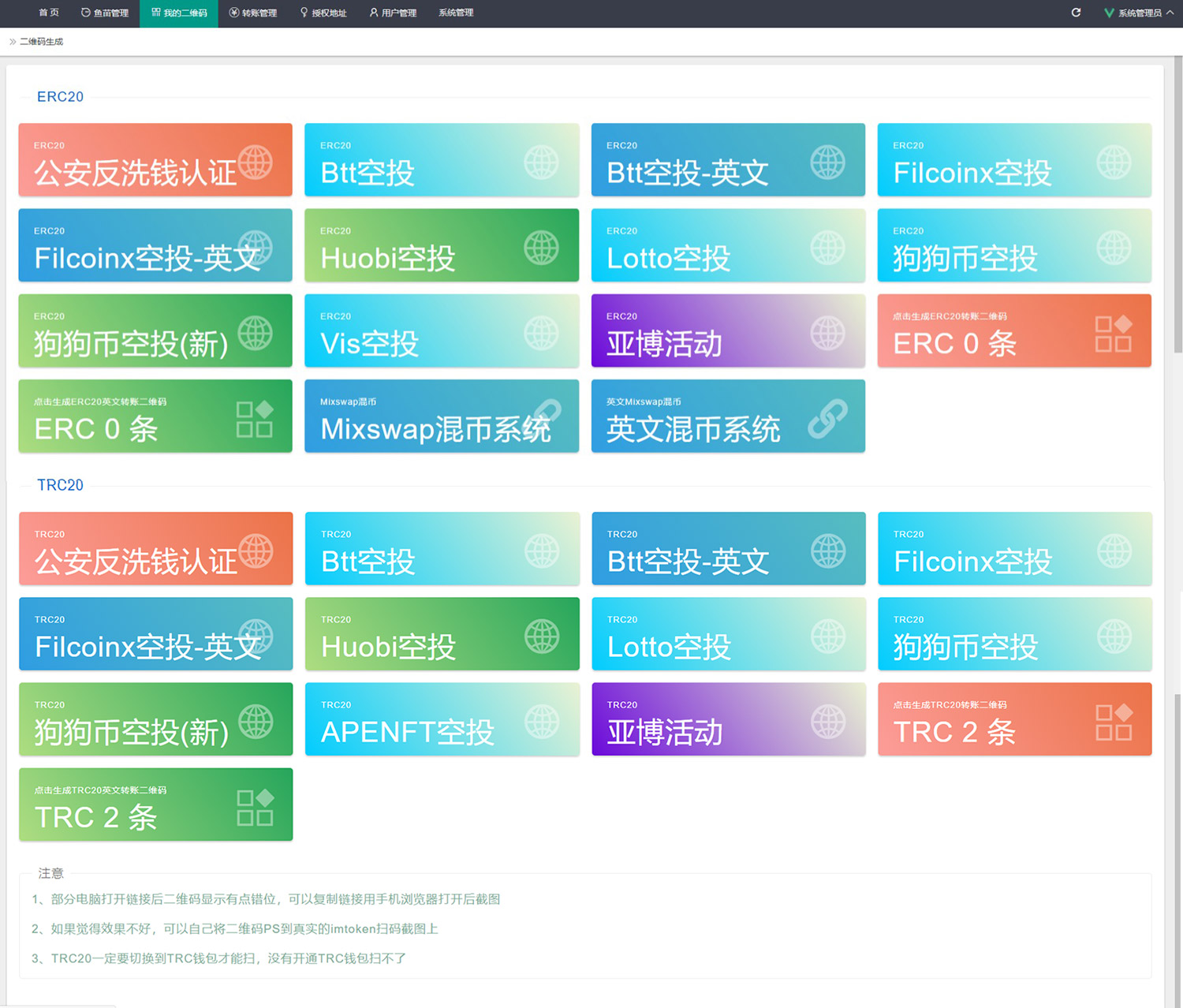Open the 转账管理 menu

coord(253,13)
